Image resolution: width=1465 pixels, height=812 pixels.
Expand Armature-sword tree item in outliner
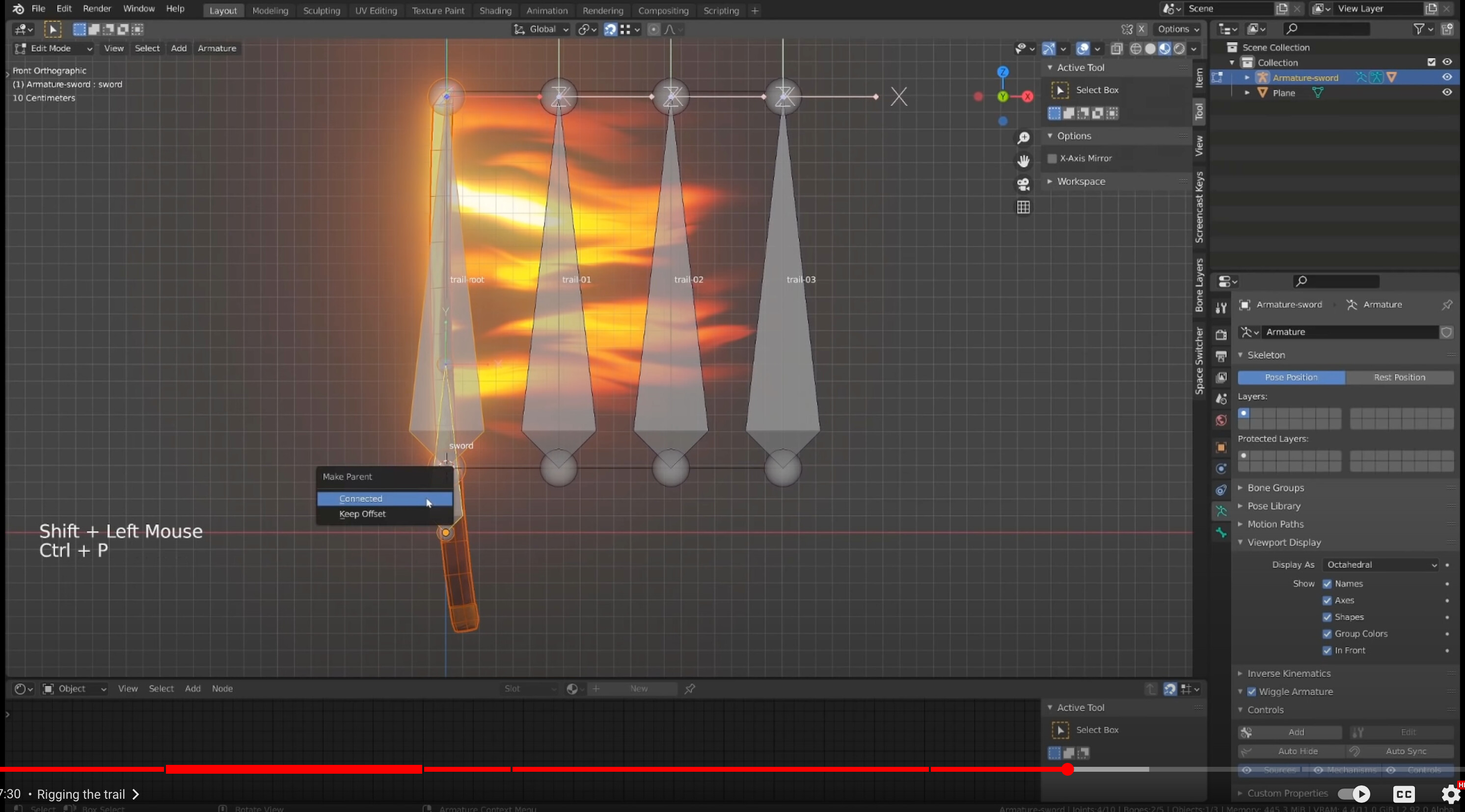(x=1247, y=78)
